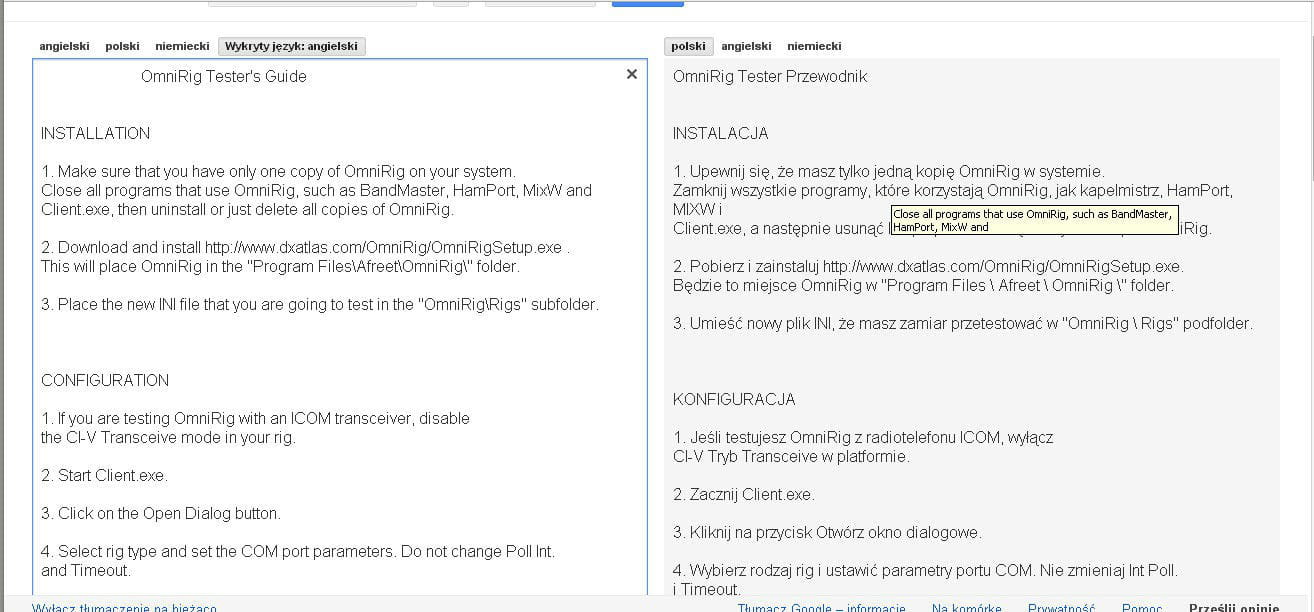Click the translated line 'Będzie to miejsce OmniRig...'
The image size is (1314, 612).
pos(923,286)
